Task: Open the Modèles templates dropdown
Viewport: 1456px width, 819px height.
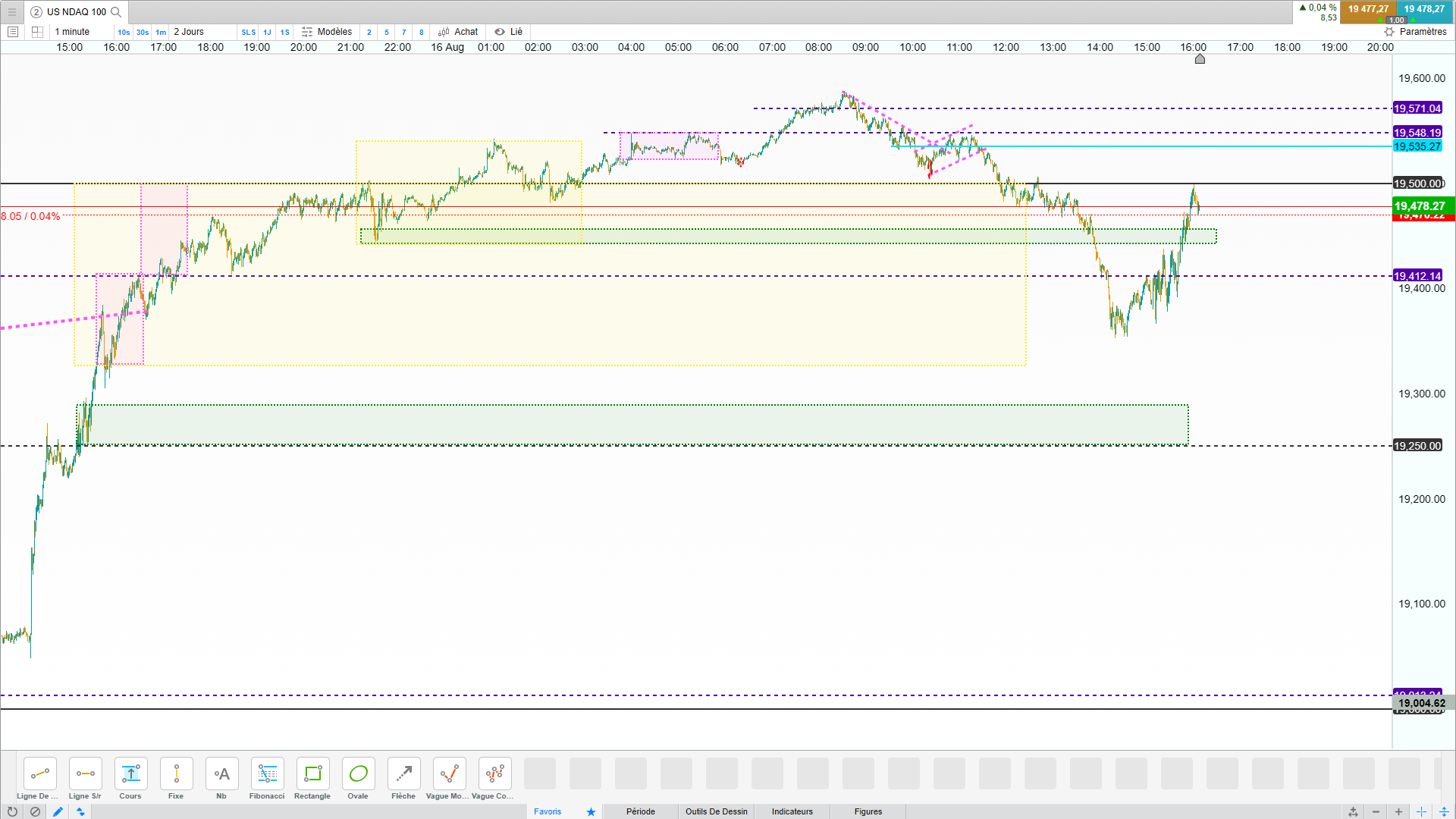Action: pos(327,32)
